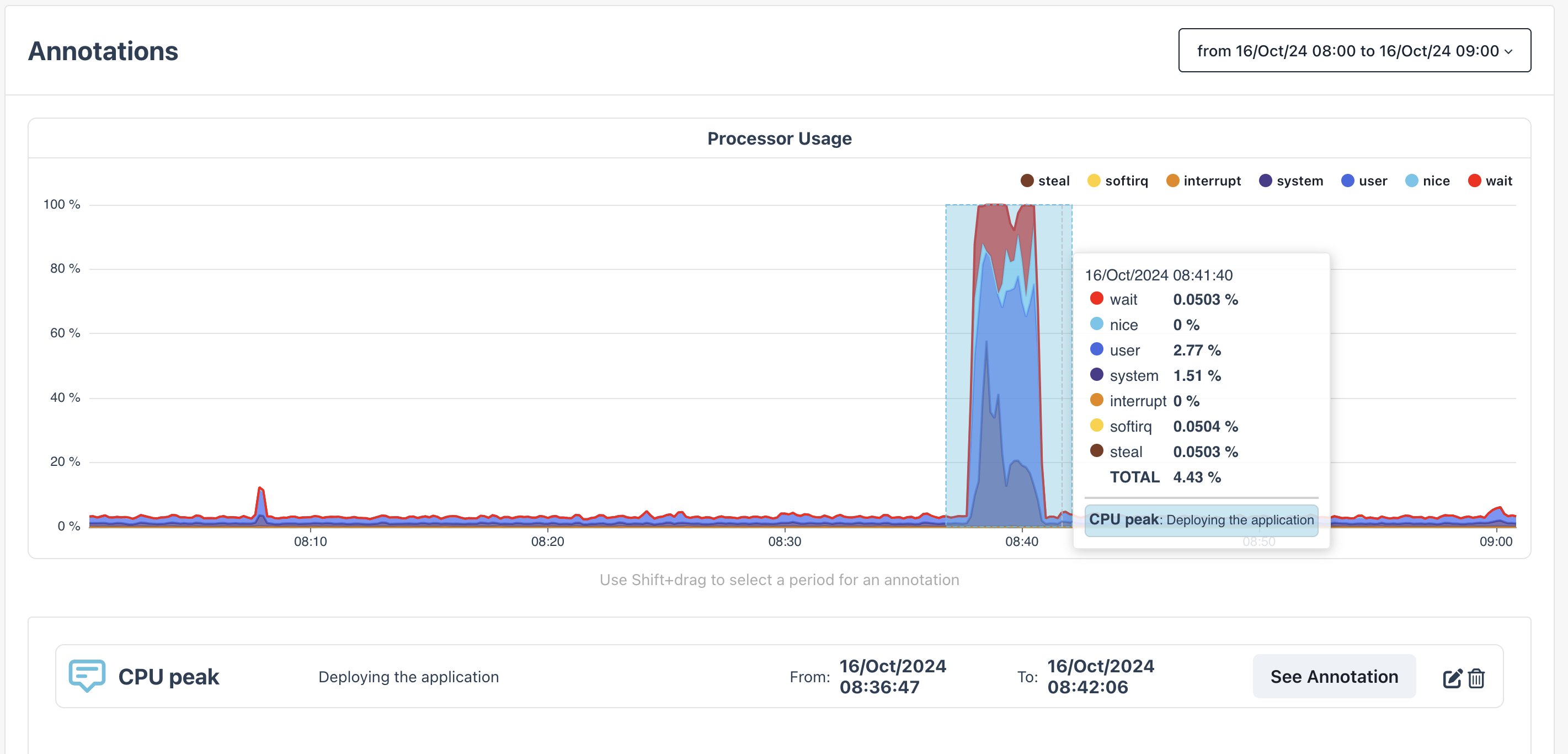
Task: Click the brown steal legend dot
Action: (1027, 181)
